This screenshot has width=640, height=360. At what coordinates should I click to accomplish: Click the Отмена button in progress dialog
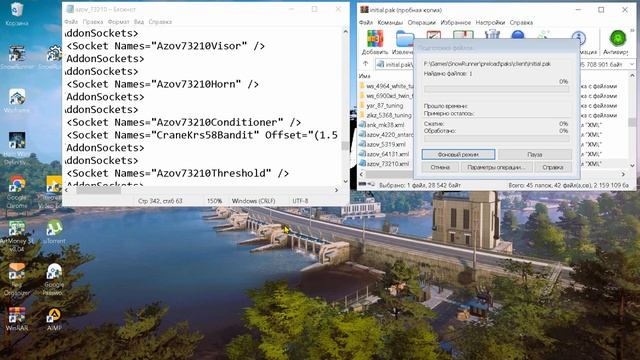tap(440, 167)
